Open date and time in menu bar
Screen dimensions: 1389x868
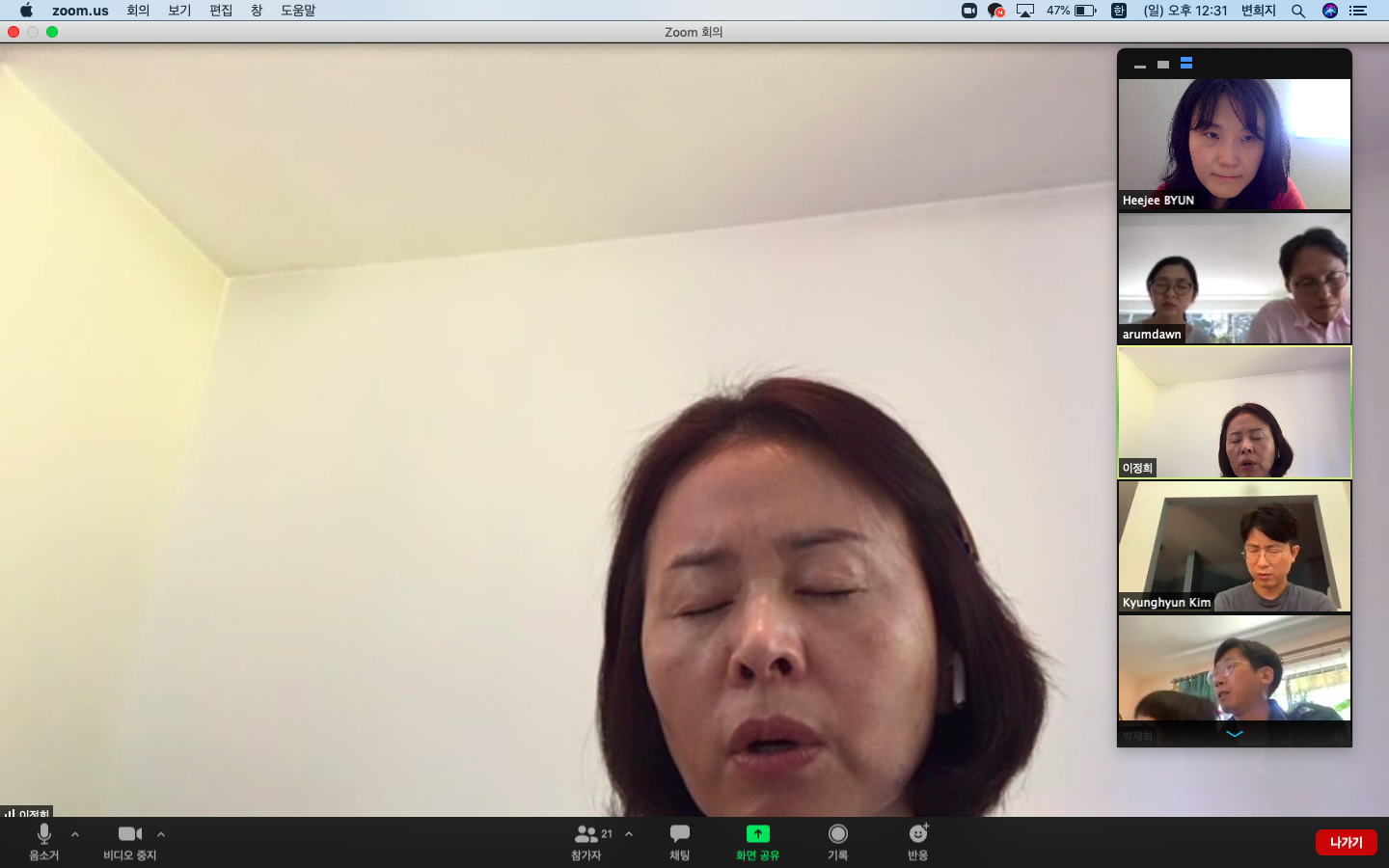click(1185, 11)
